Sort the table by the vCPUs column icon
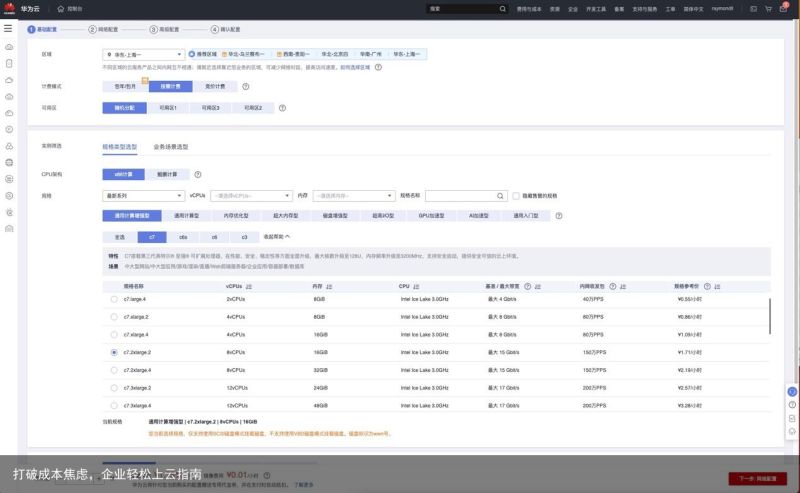This screenshot has height=493, width=800. click(249, 287)
